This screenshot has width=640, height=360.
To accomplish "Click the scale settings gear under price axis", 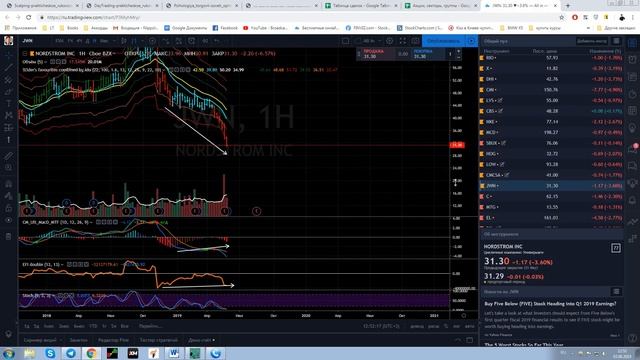I will (464, 316).
